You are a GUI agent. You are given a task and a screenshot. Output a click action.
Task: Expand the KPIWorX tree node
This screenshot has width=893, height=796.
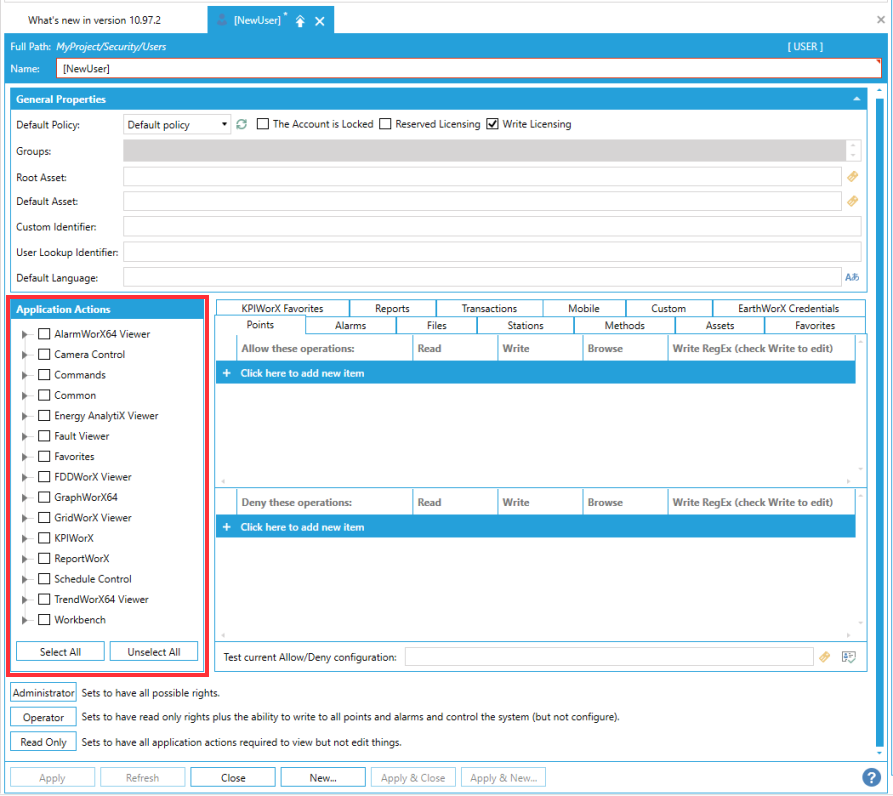pos(24,538)
